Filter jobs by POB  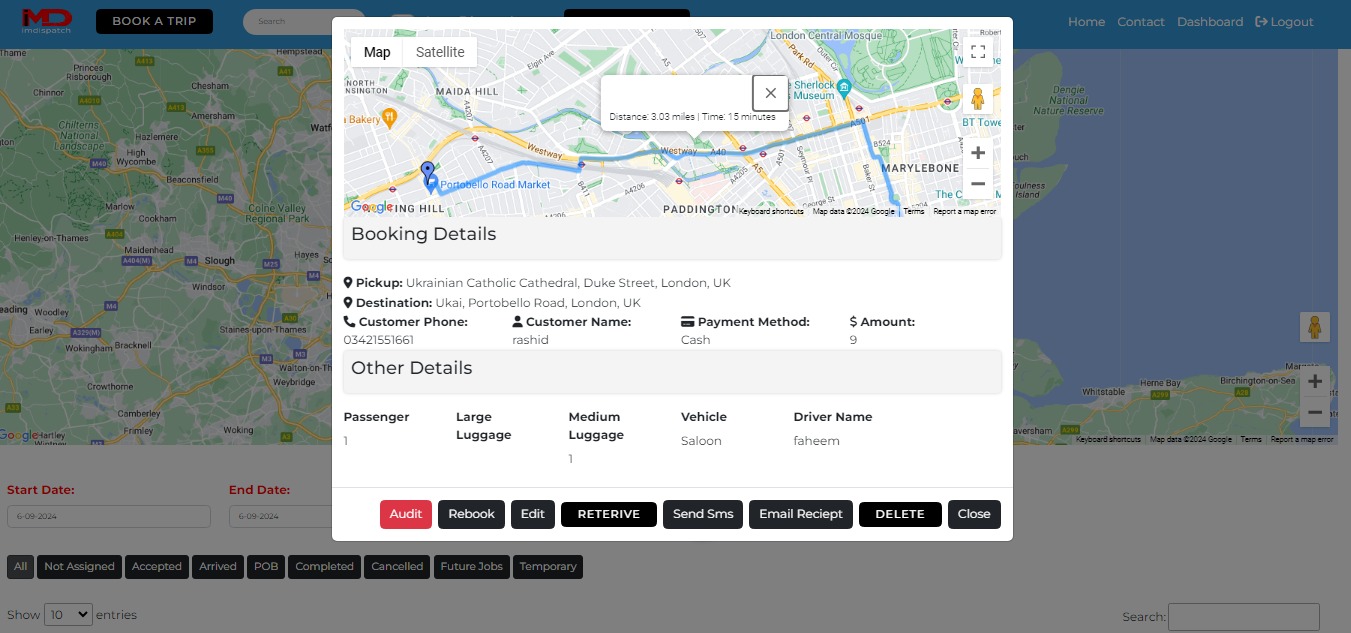click(266, 566)
